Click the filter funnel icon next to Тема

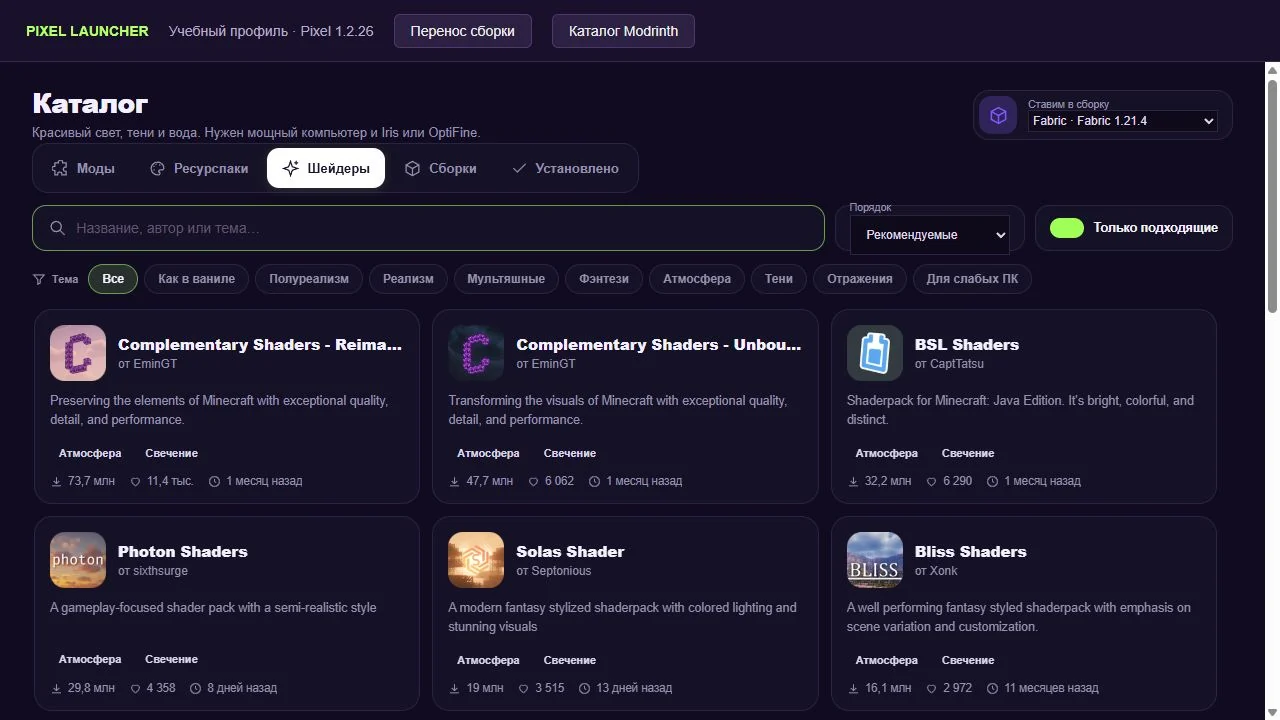coord(39,279)
